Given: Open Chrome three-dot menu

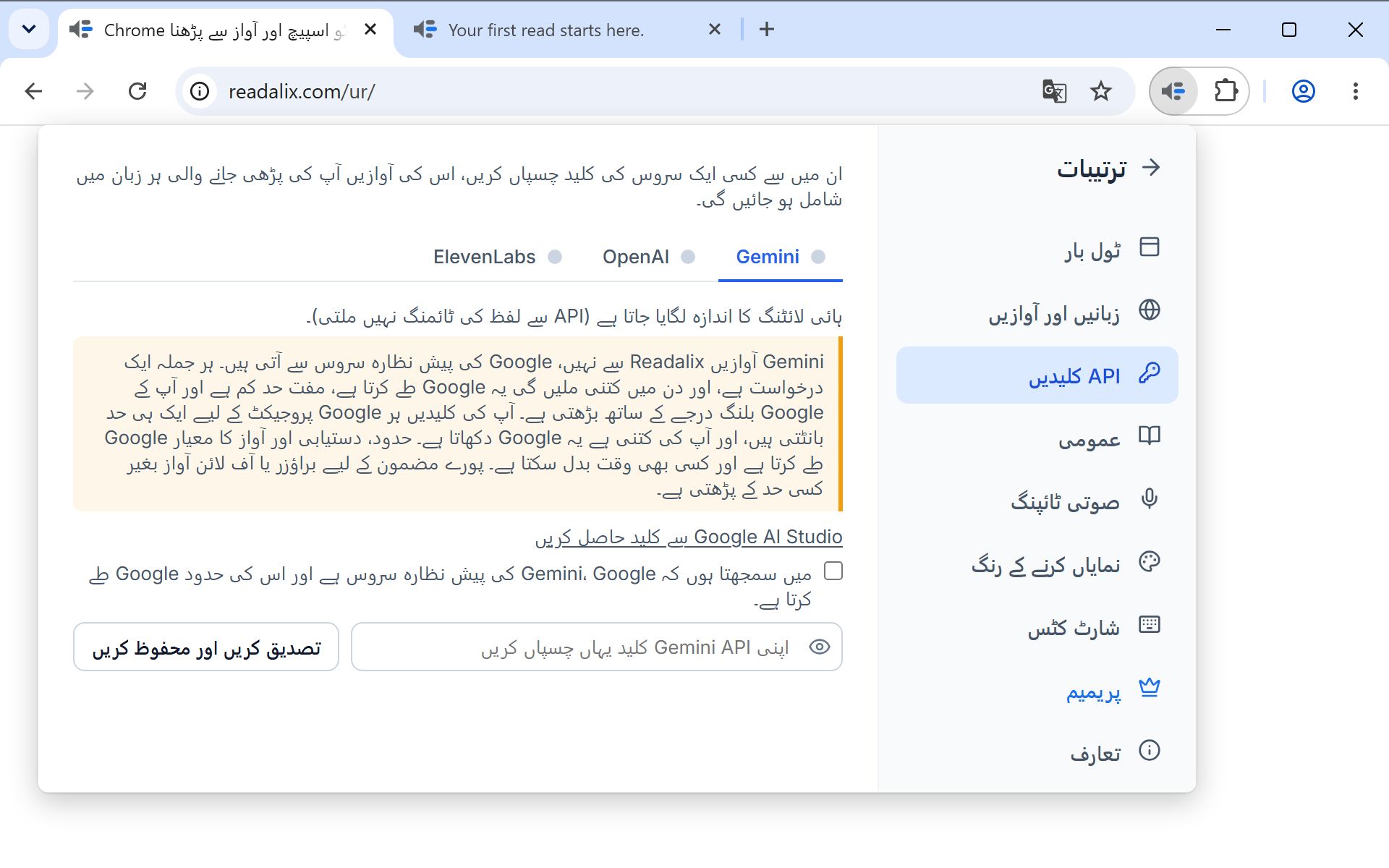Looking at the screenshot, I should coord(1356,91).
